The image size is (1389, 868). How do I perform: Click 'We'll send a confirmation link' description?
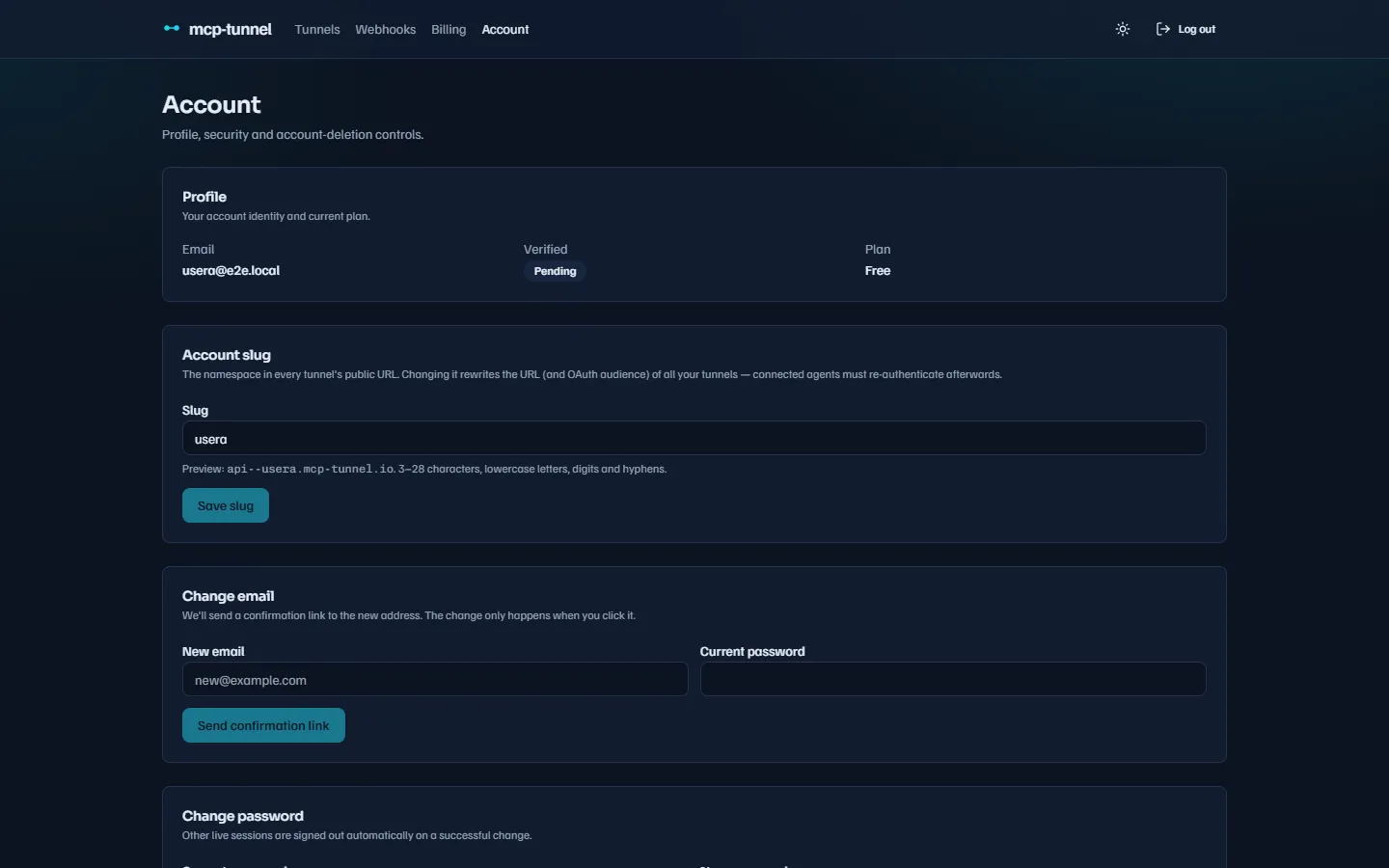click(x=409, y=615)
